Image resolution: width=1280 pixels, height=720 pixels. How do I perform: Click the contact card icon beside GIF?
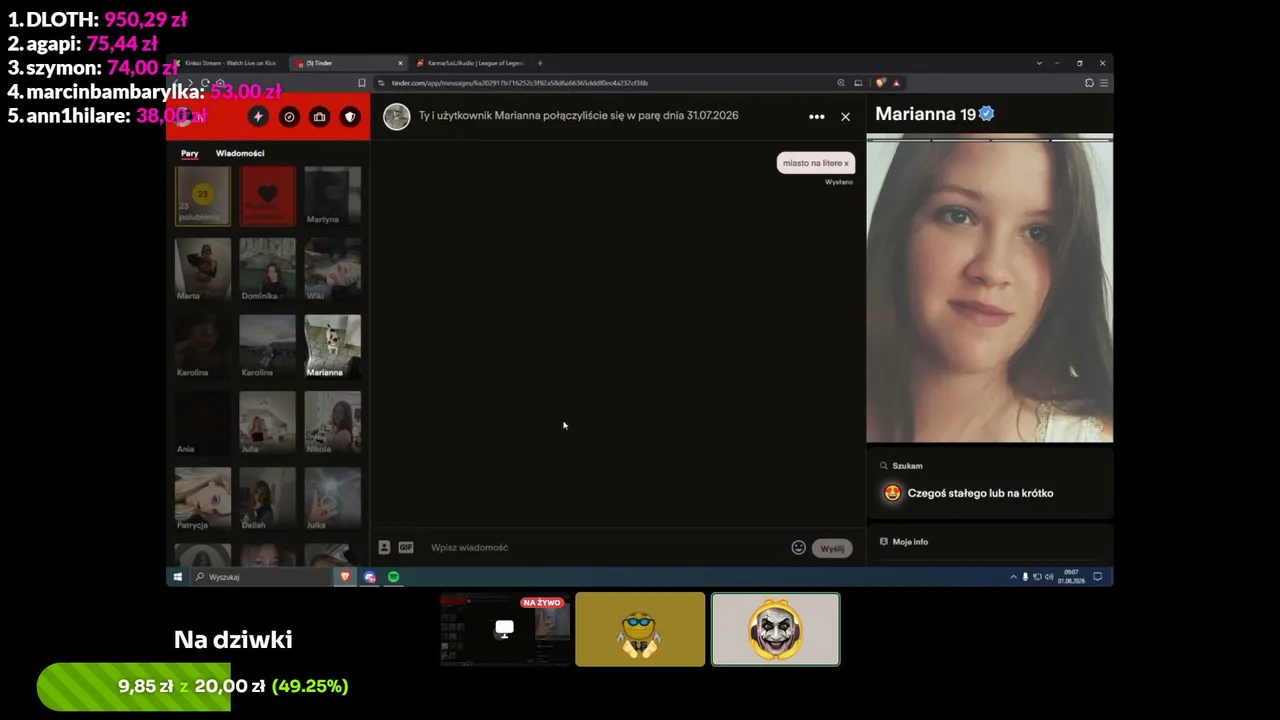pos(384,547)
